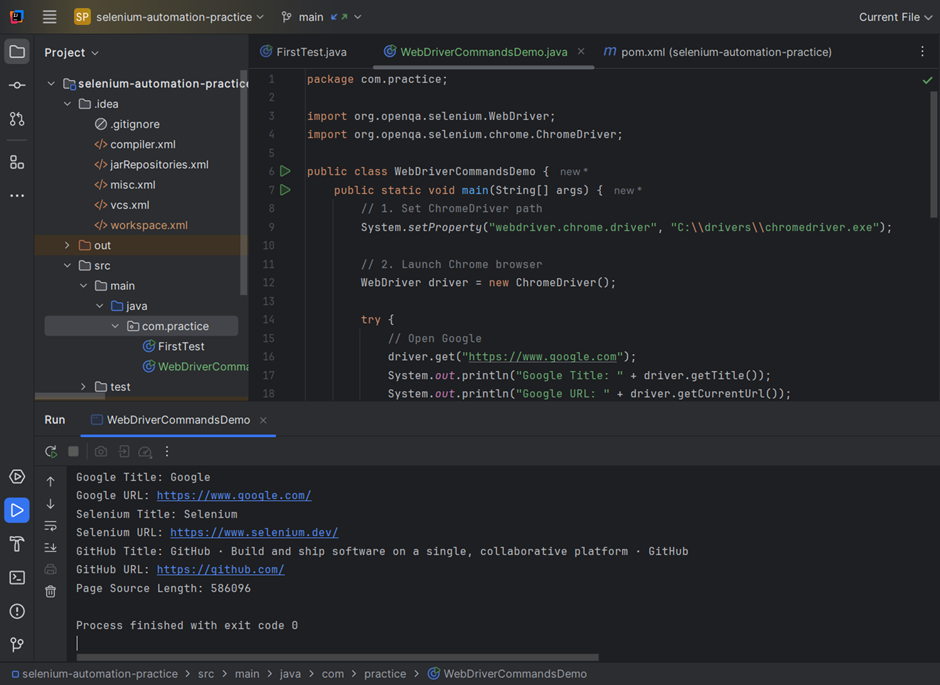Viewport: 940px width, 685px height.
Task: Open the main branch dropdown
Action: click(x=321, y=17)
